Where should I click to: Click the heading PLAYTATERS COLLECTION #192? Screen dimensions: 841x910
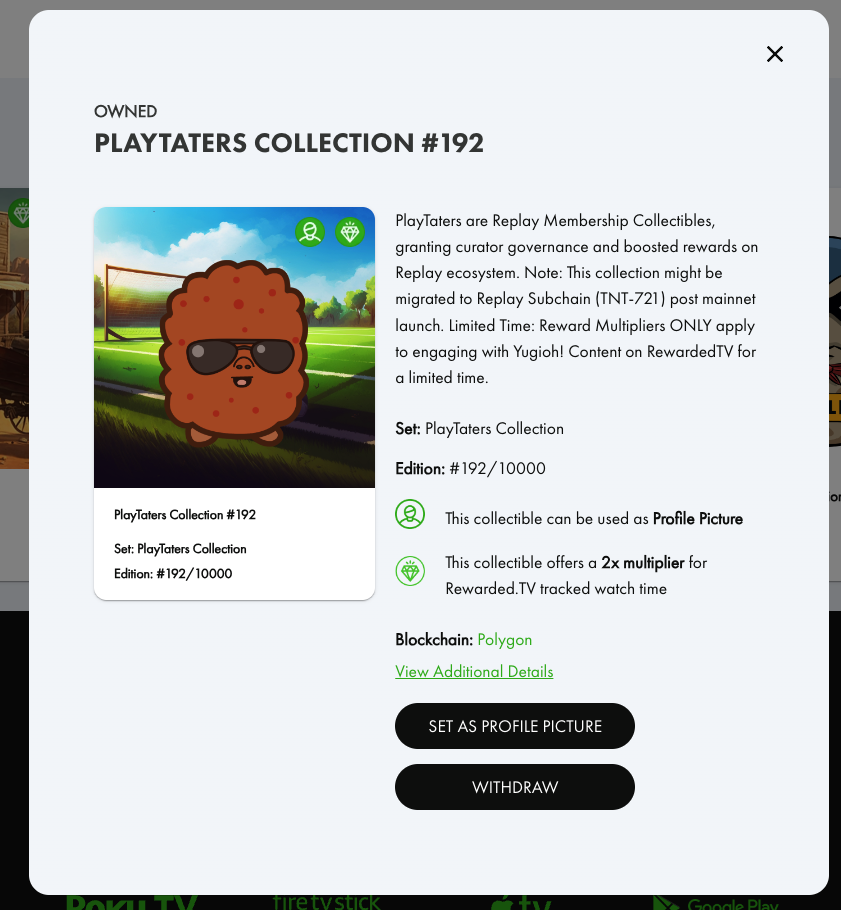[x=289, y=143]
